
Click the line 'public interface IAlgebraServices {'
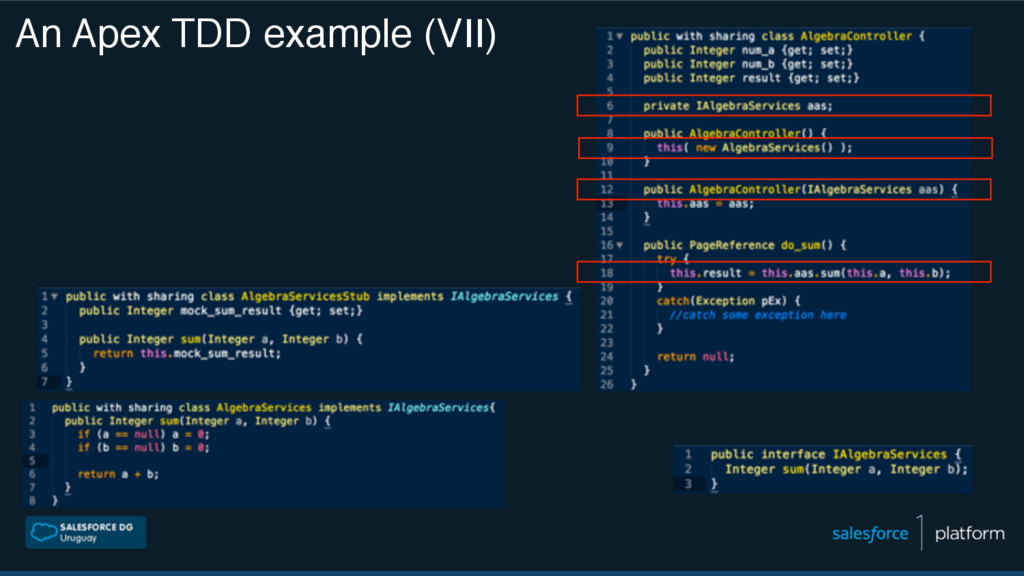[x=836, y=455]
